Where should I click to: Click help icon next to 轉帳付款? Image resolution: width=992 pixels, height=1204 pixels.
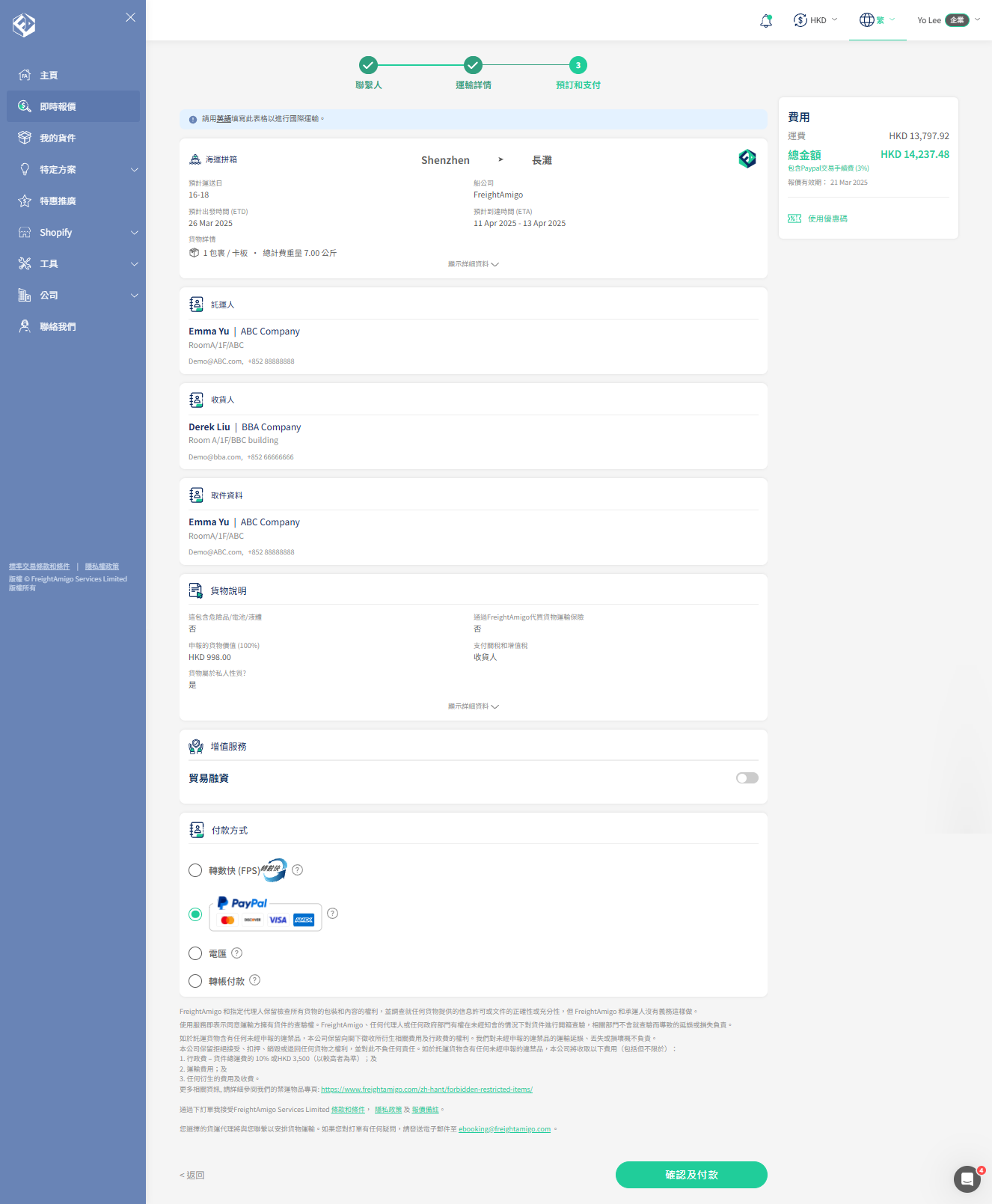(254, 980)
